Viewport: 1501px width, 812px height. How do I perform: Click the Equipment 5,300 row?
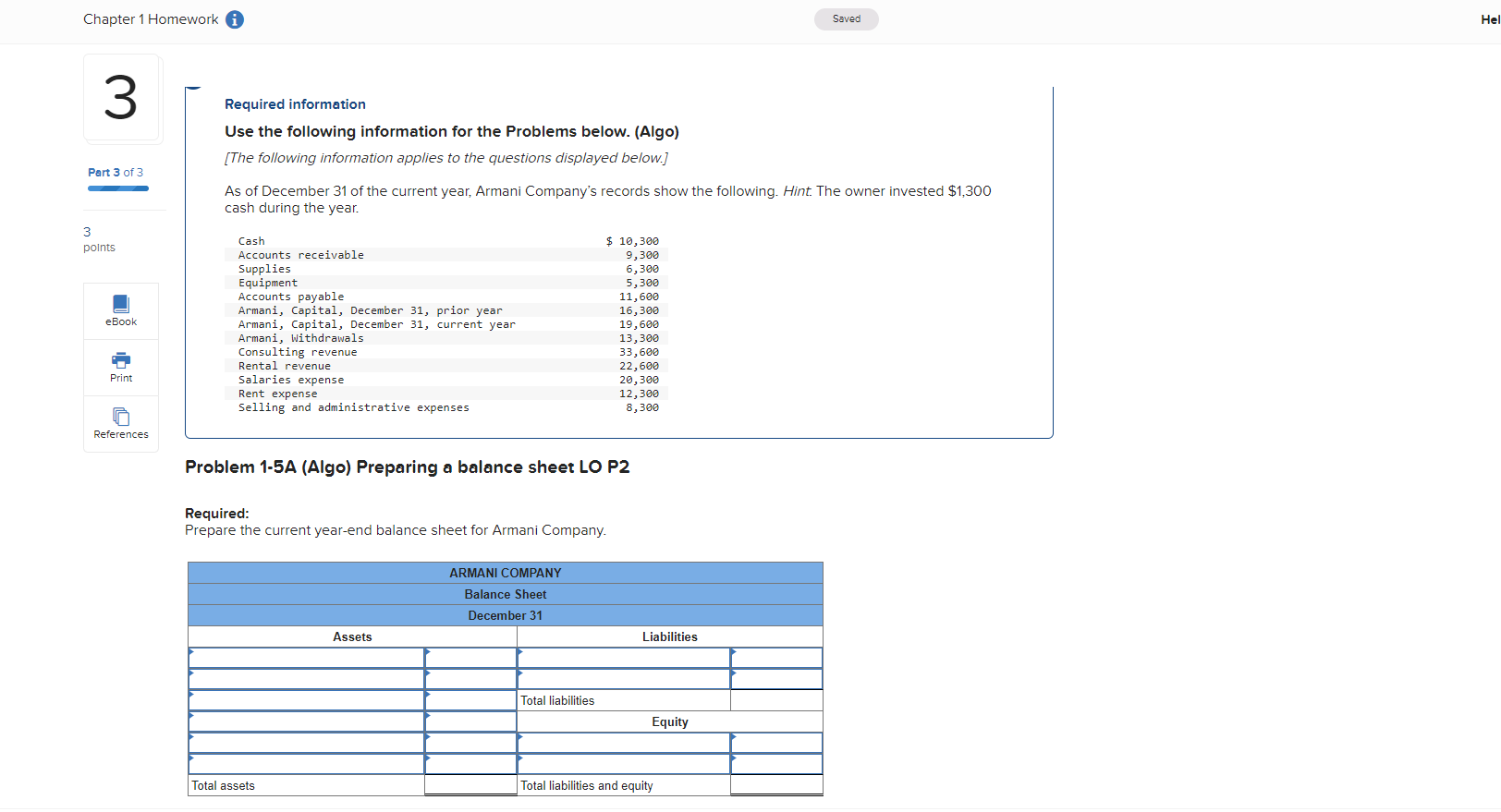tap(446, 283)
